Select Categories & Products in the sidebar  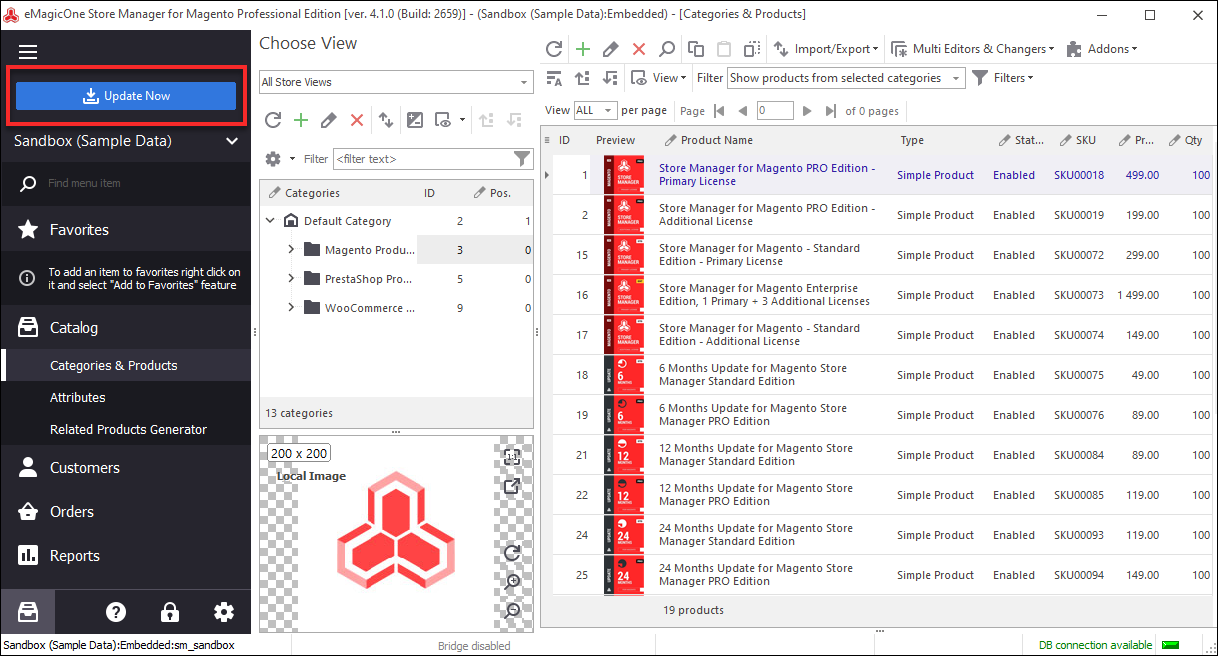(x=126, y=365)
